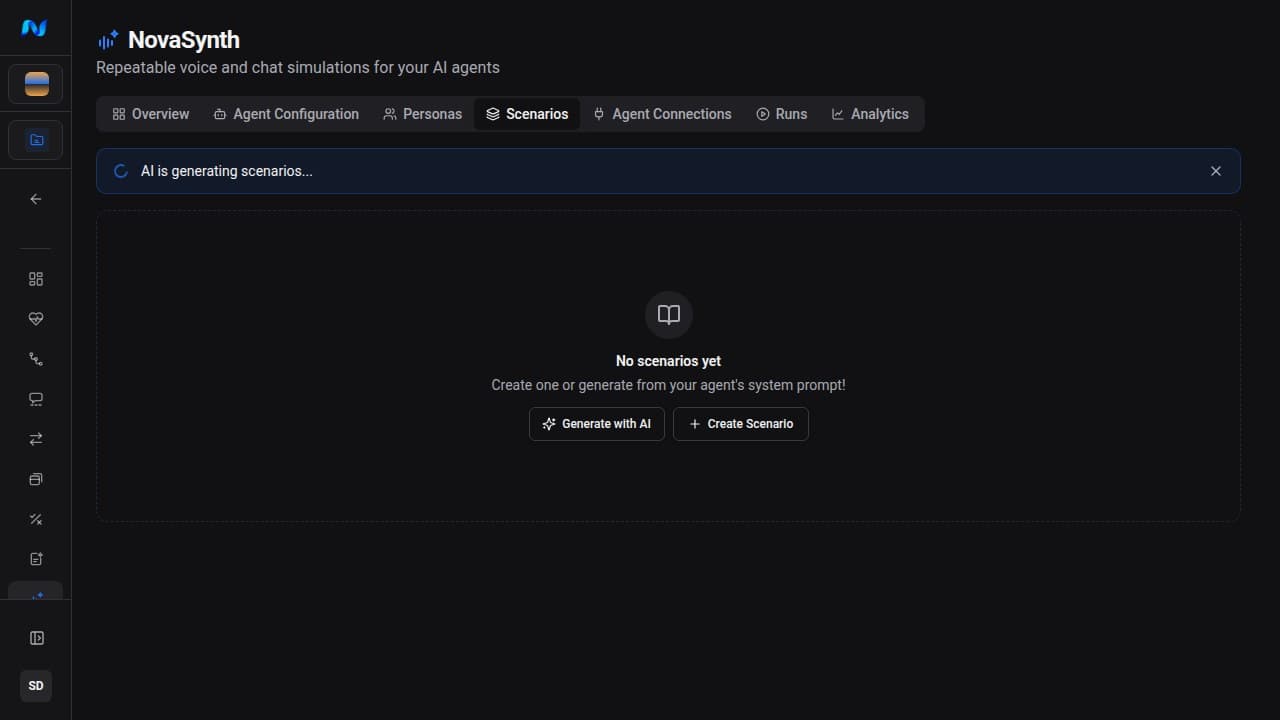The height and width of the screenshot is (720, 1280).
Task: Toggle the sidebar collapse panel icon
Action: click(36, 638)
